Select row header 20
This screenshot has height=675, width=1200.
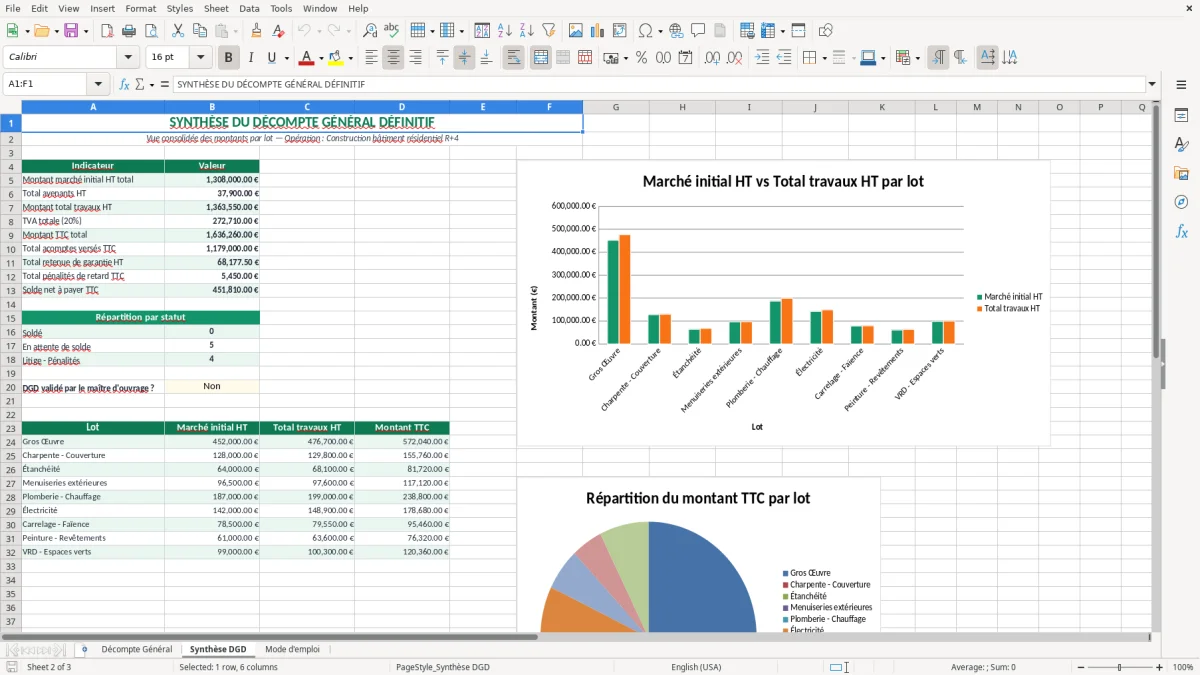tap(11, 387)
